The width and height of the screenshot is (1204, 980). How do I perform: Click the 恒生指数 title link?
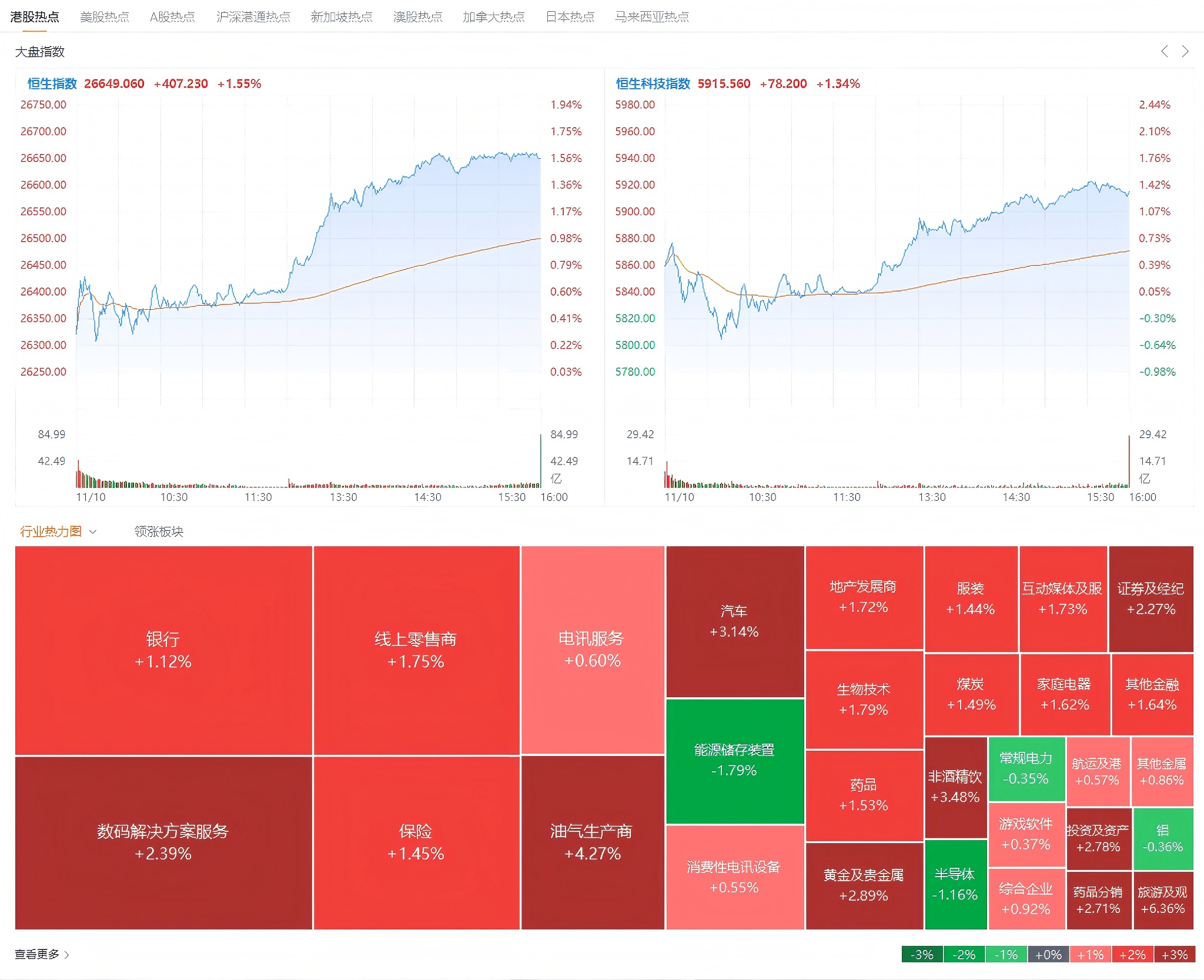tap(52, 83)
